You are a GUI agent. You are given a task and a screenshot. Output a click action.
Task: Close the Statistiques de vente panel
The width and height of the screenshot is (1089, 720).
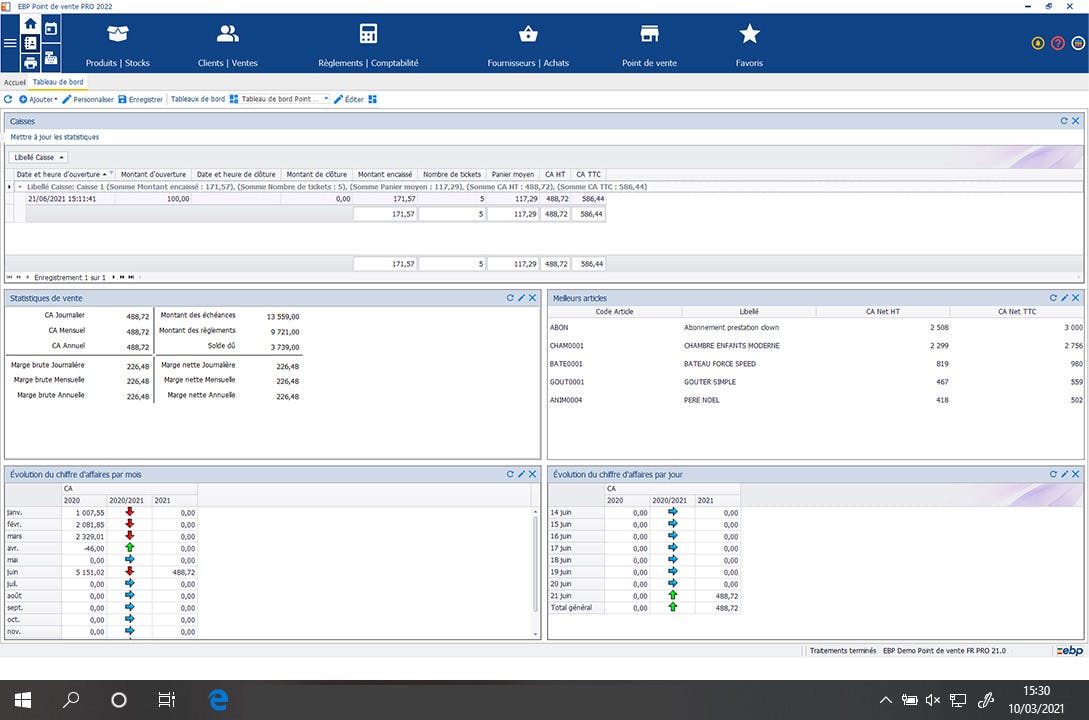tap(533, 297)
